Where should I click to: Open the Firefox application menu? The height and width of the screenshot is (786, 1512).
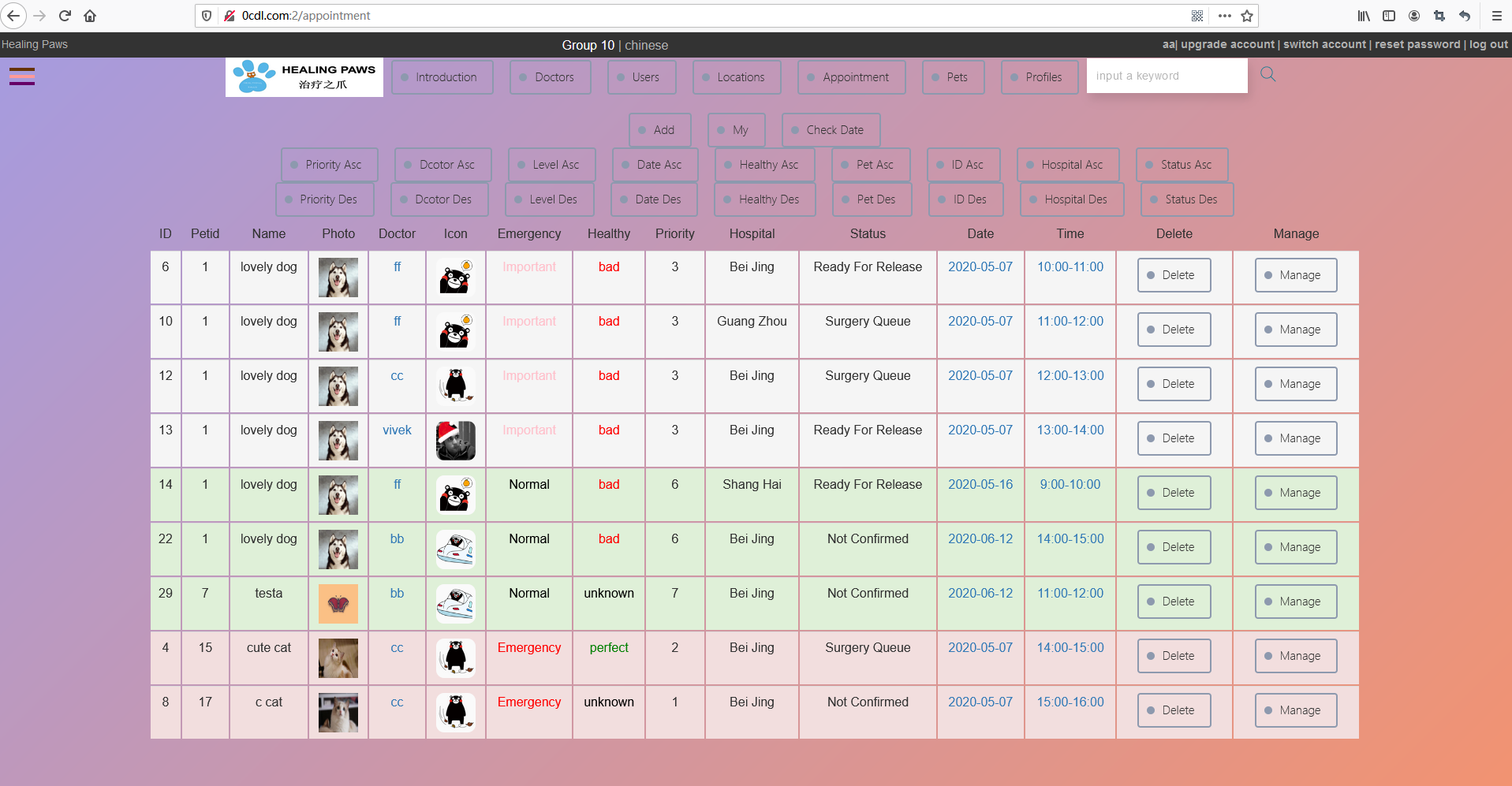click(x=1496, y=16)
